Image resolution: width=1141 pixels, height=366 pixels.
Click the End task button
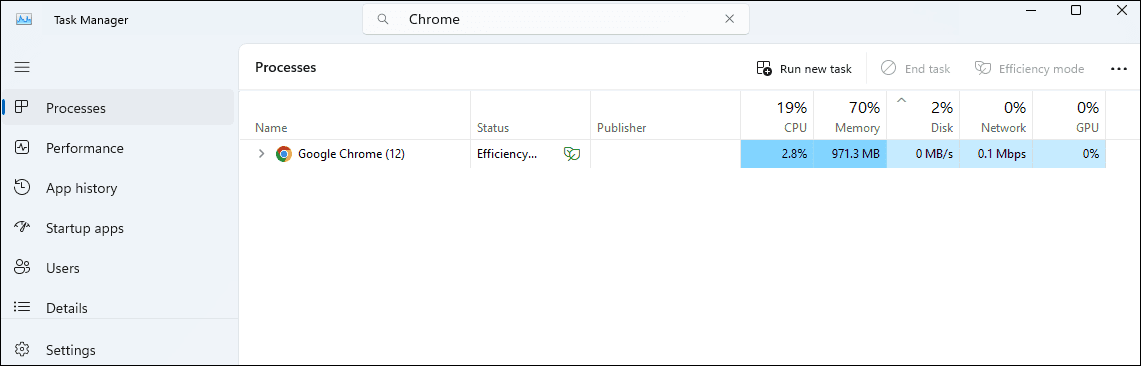pos(915,68)
